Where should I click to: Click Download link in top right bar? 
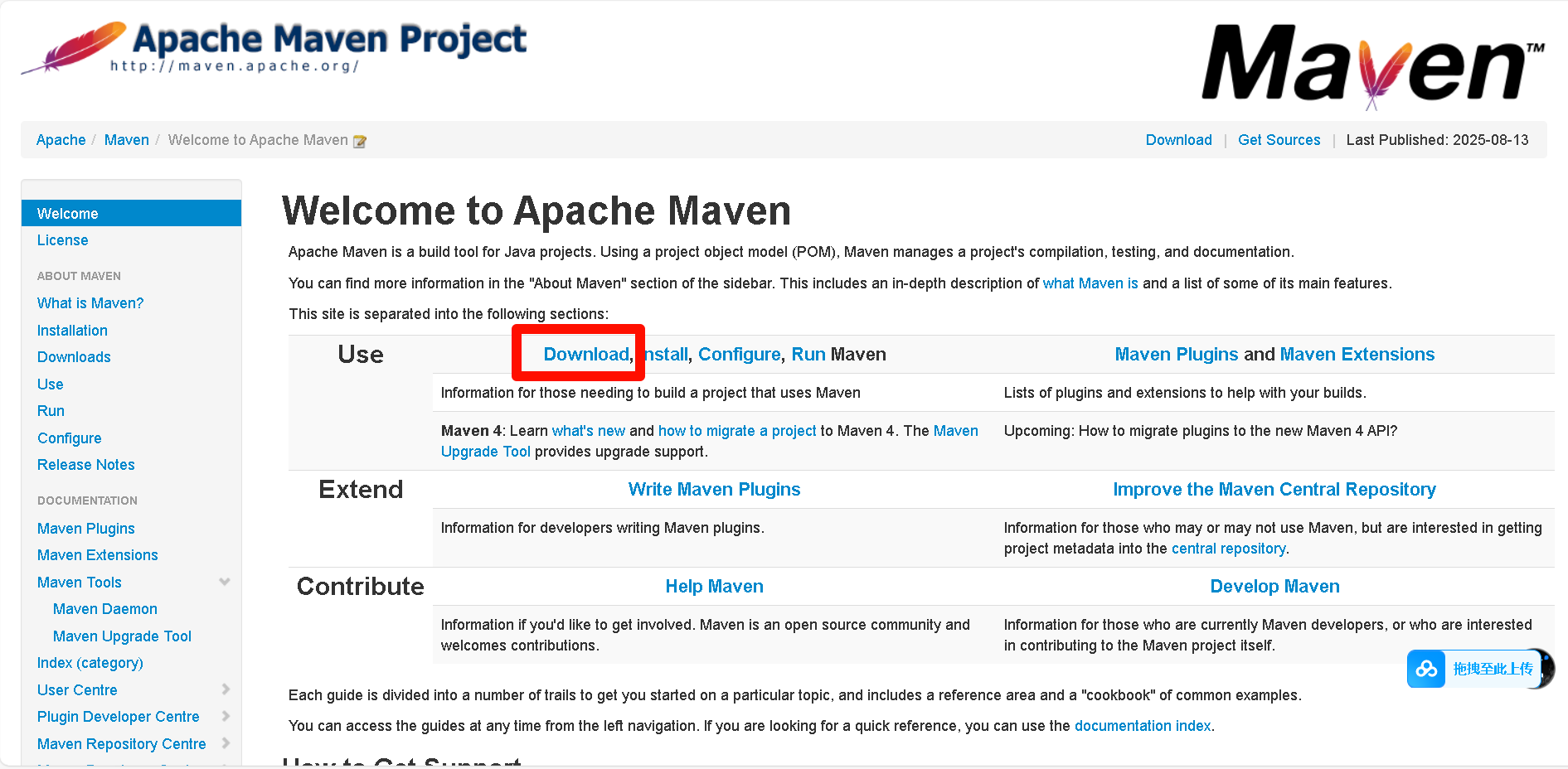click(x=1178, y=140)
